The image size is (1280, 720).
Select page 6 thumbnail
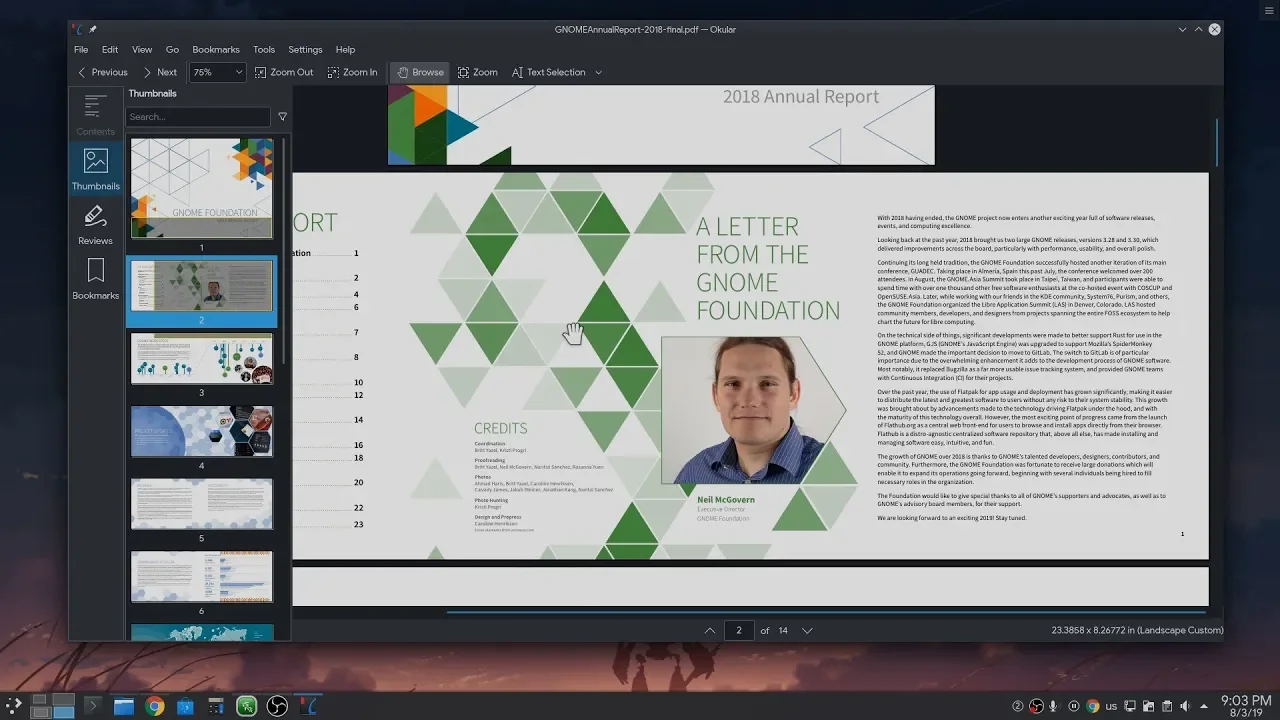coord(201,577)
